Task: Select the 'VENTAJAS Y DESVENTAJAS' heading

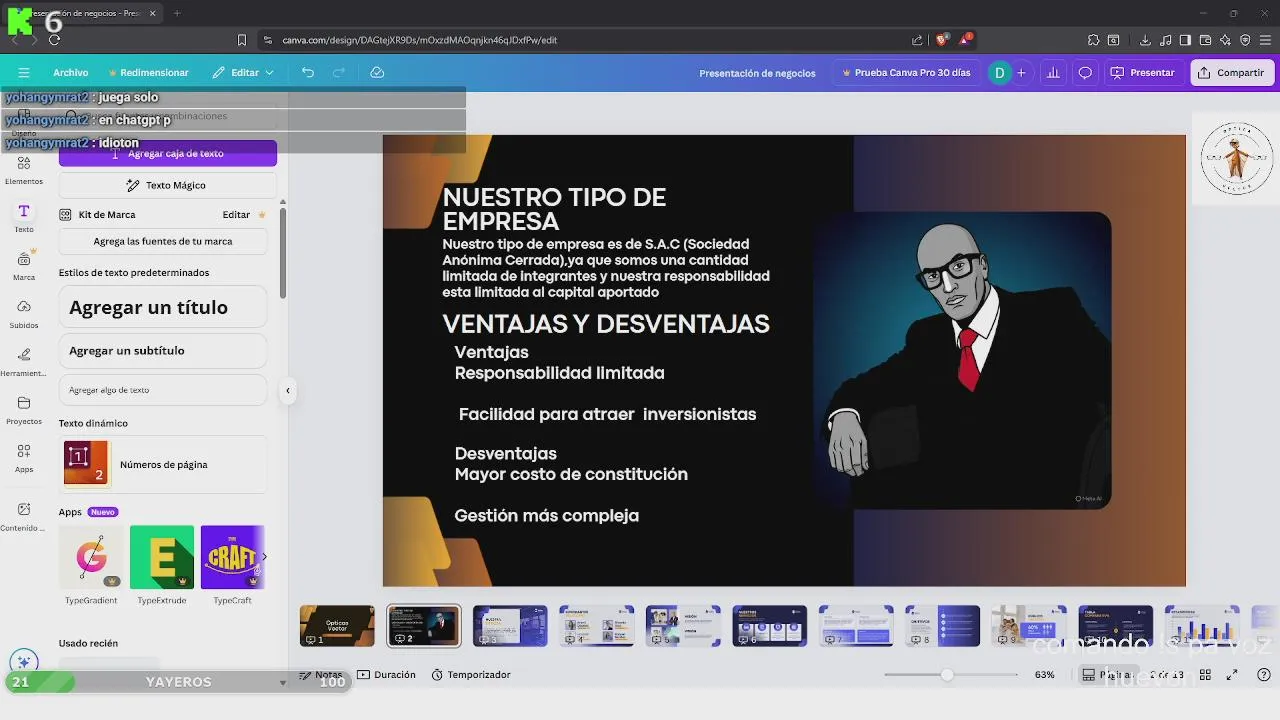Action: coord(606,324)
